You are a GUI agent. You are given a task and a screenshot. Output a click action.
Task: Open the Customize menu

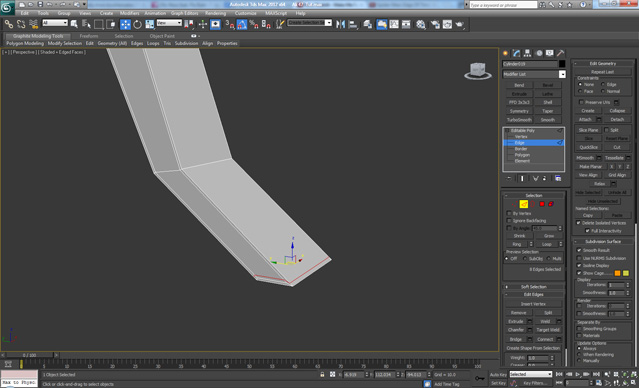tap(245, 13)
